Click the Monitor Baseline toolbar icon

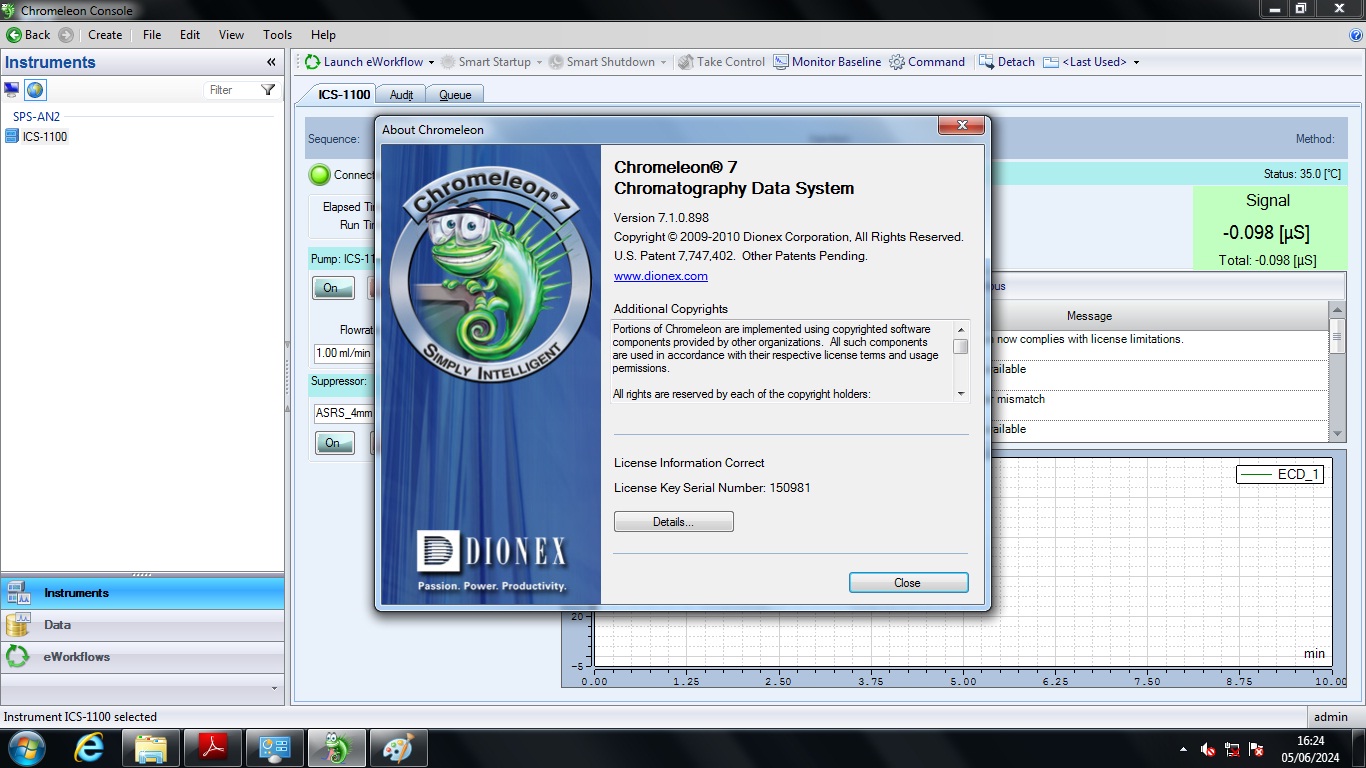coord(781,62)
